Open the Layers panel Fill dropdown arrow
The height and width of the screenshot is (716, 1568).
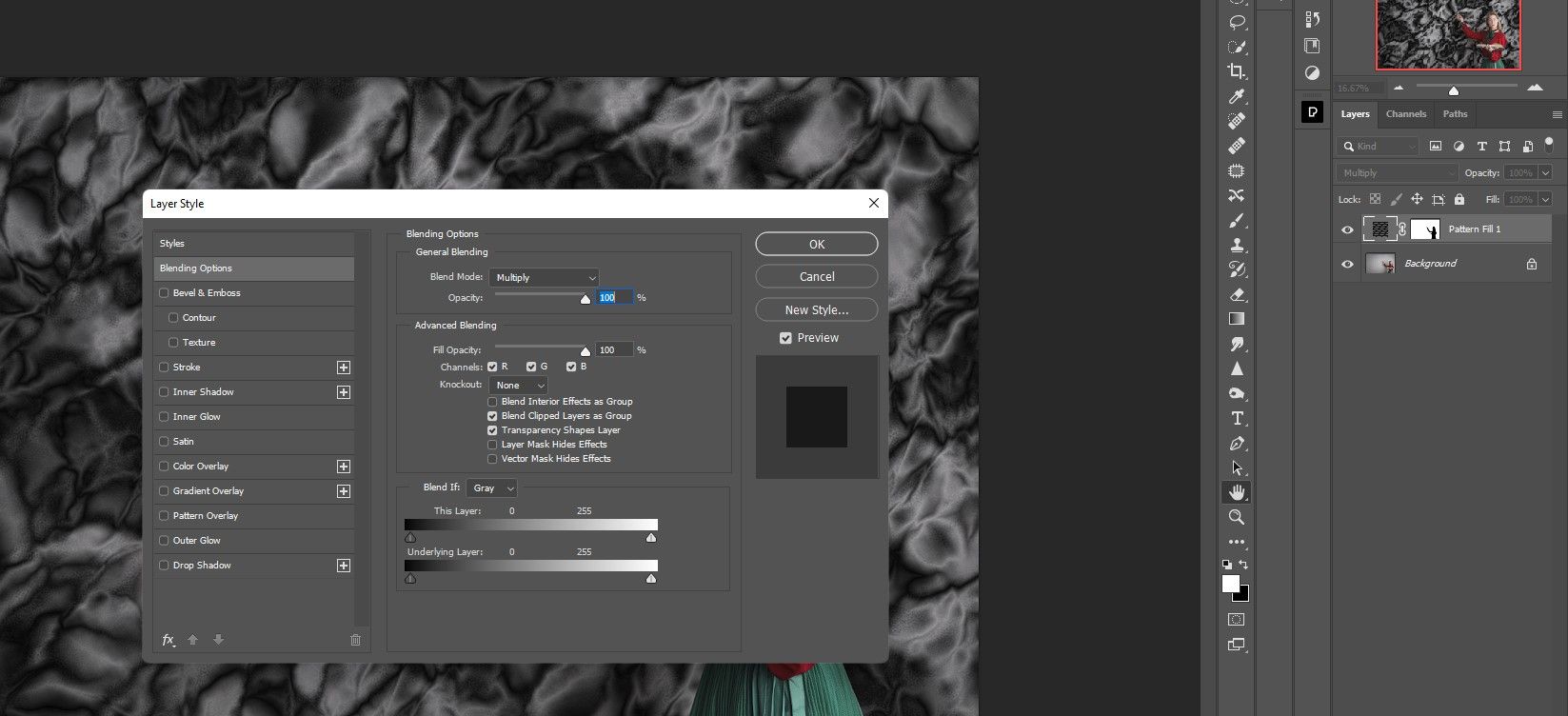pyautogui.click(x=1545, y=200)
